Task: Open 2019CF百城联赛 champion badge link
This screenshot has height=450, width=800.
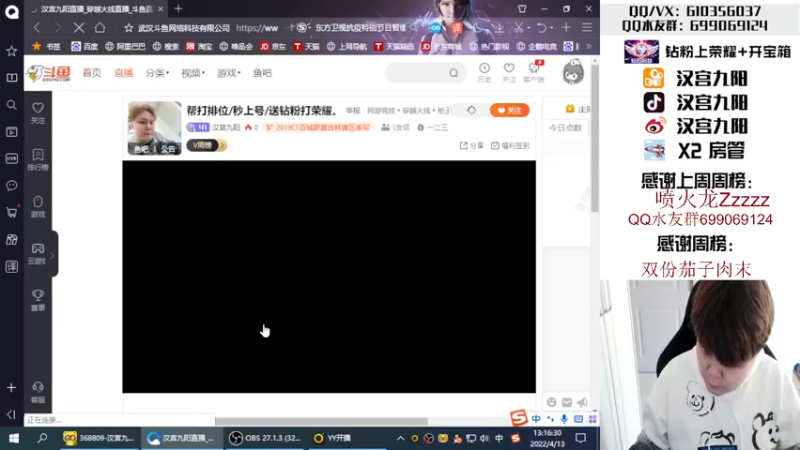Action: (x=318, y=128)
